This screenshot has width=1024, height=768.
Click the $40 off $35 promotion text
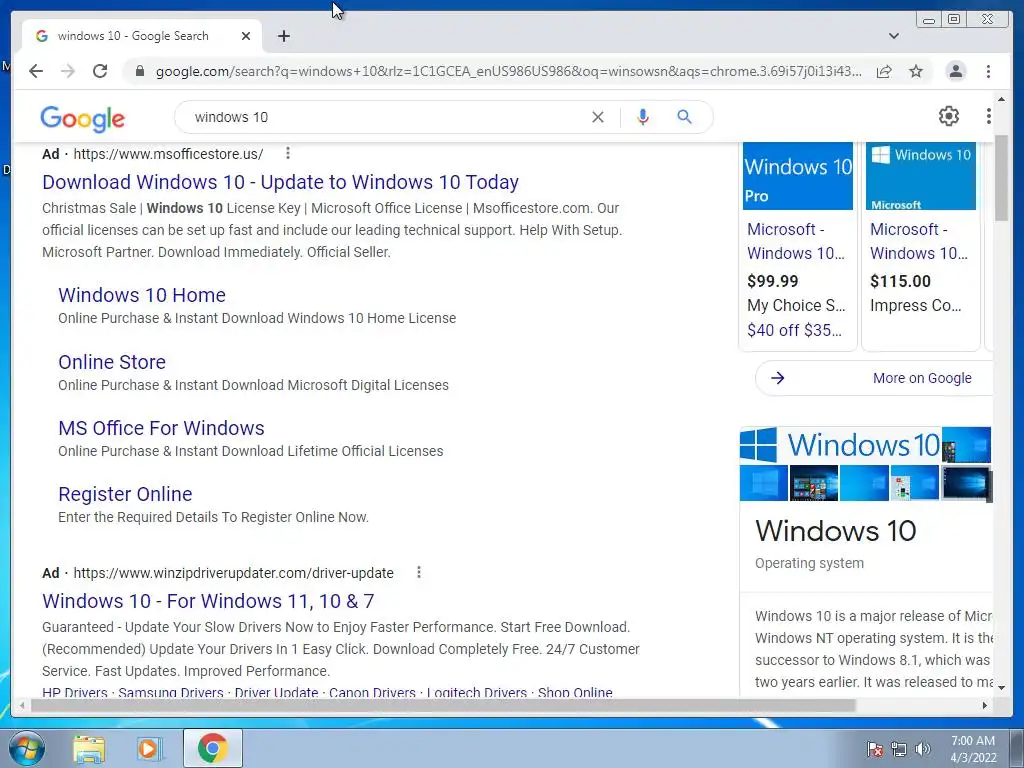coord(794,330)
